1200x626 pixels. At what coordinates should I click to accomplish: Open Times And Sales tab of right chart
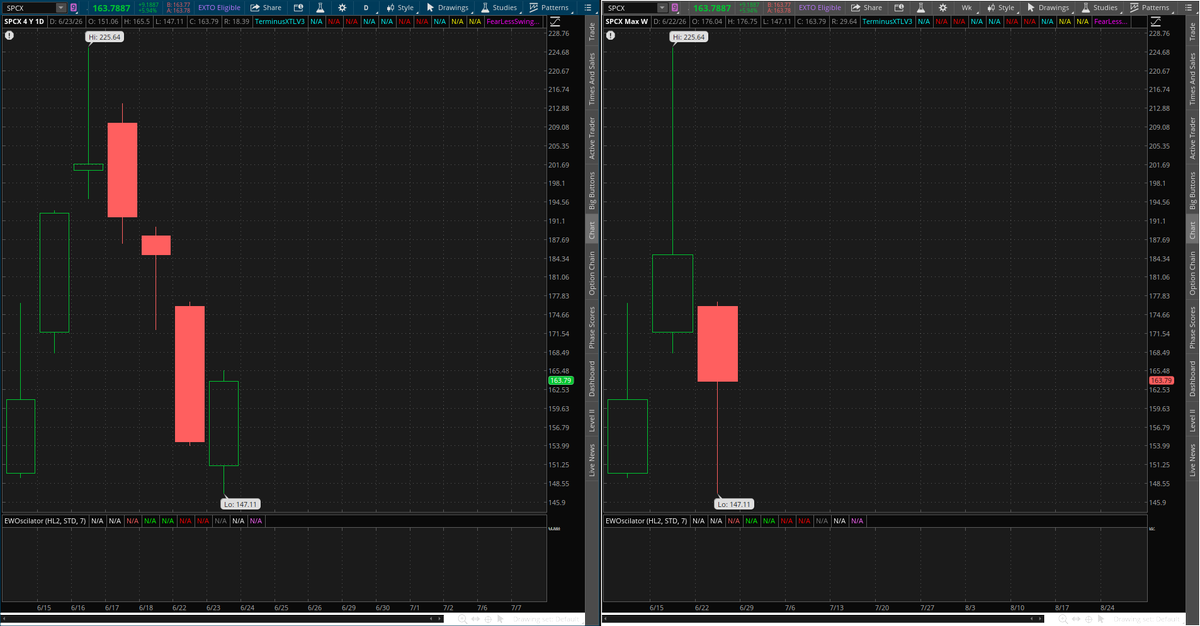pos(1192,80)
